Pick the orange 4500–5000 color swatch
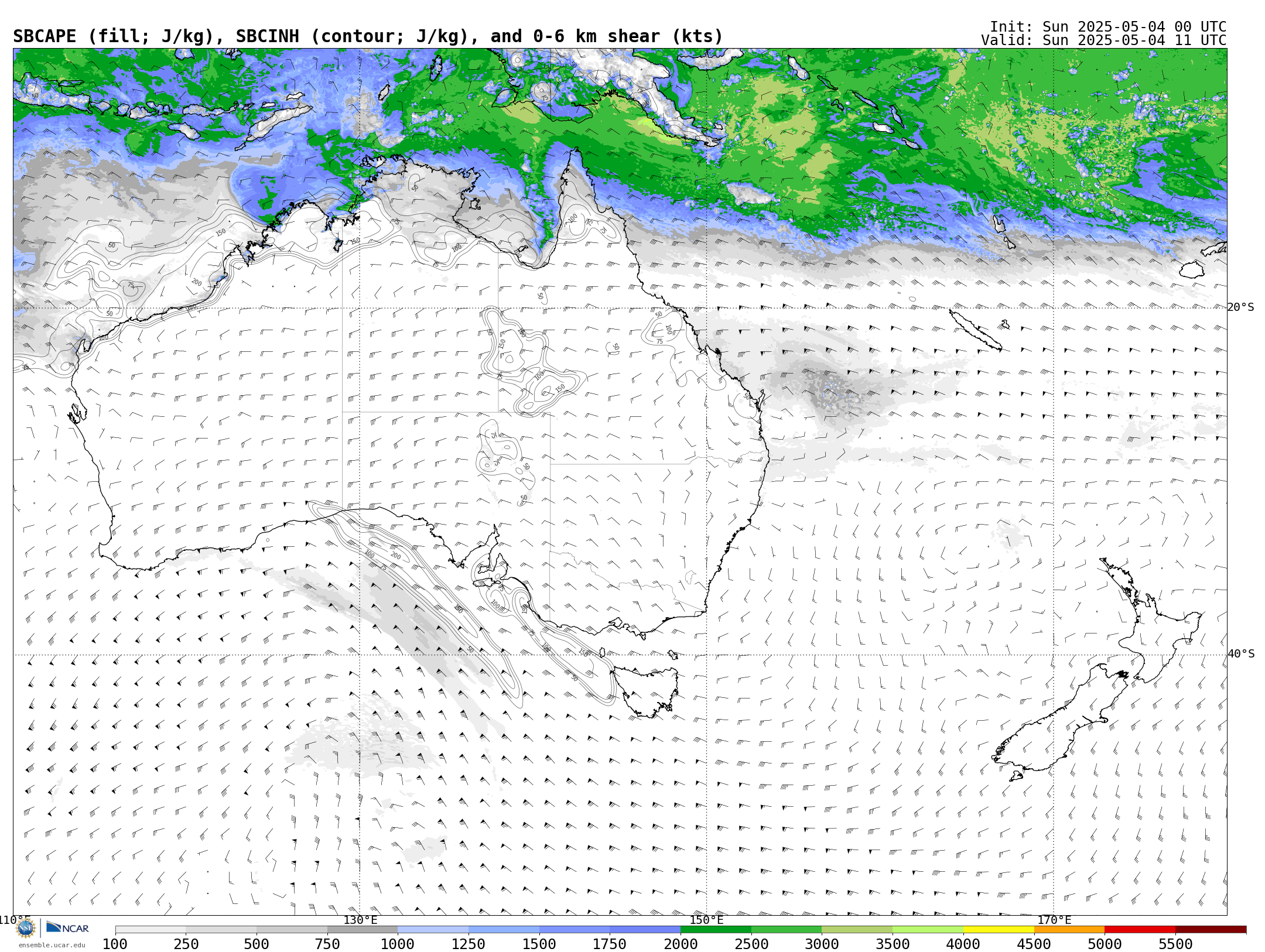The width and height of the screenshot is (1265, 952). pos(1069,930)
